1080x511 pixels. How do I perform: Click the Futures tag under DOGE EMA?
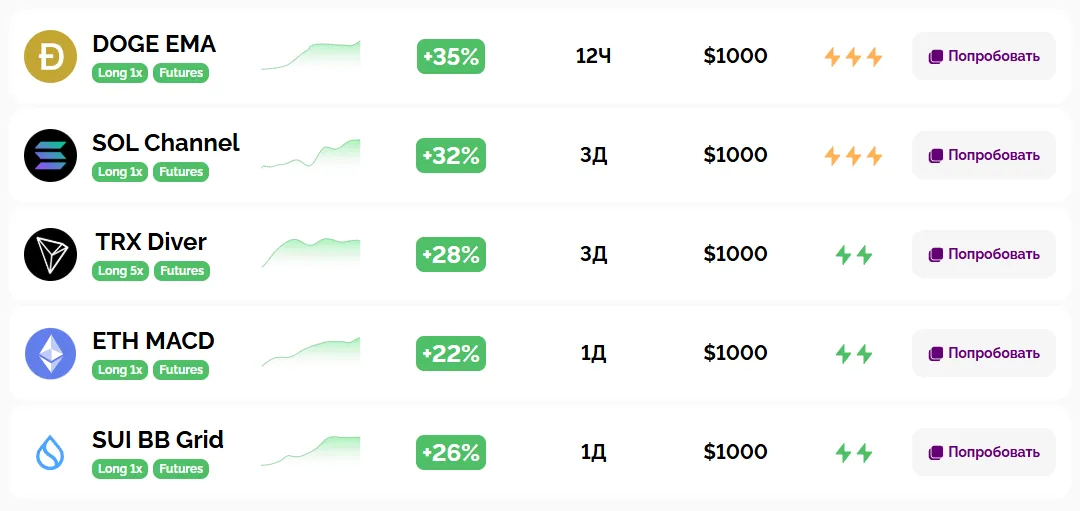181,73
